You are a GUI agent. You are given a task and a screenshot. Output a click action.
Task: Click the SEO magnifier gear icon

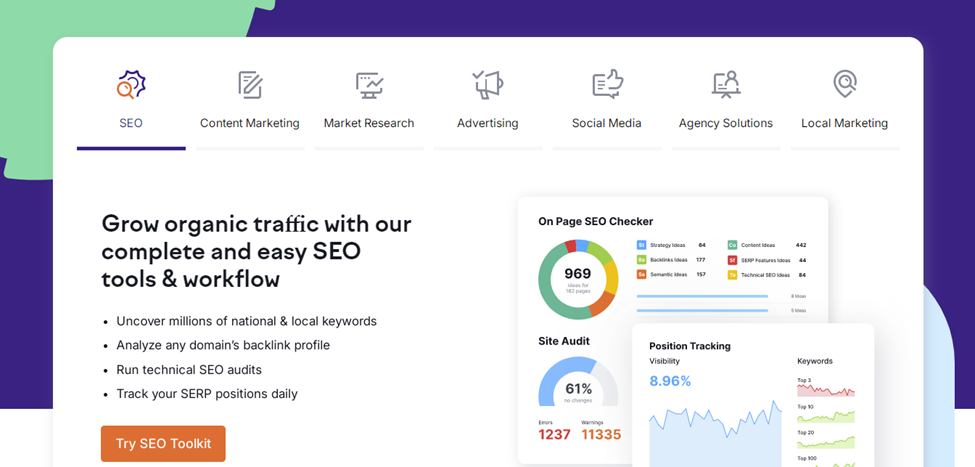[x=131, y=85]
